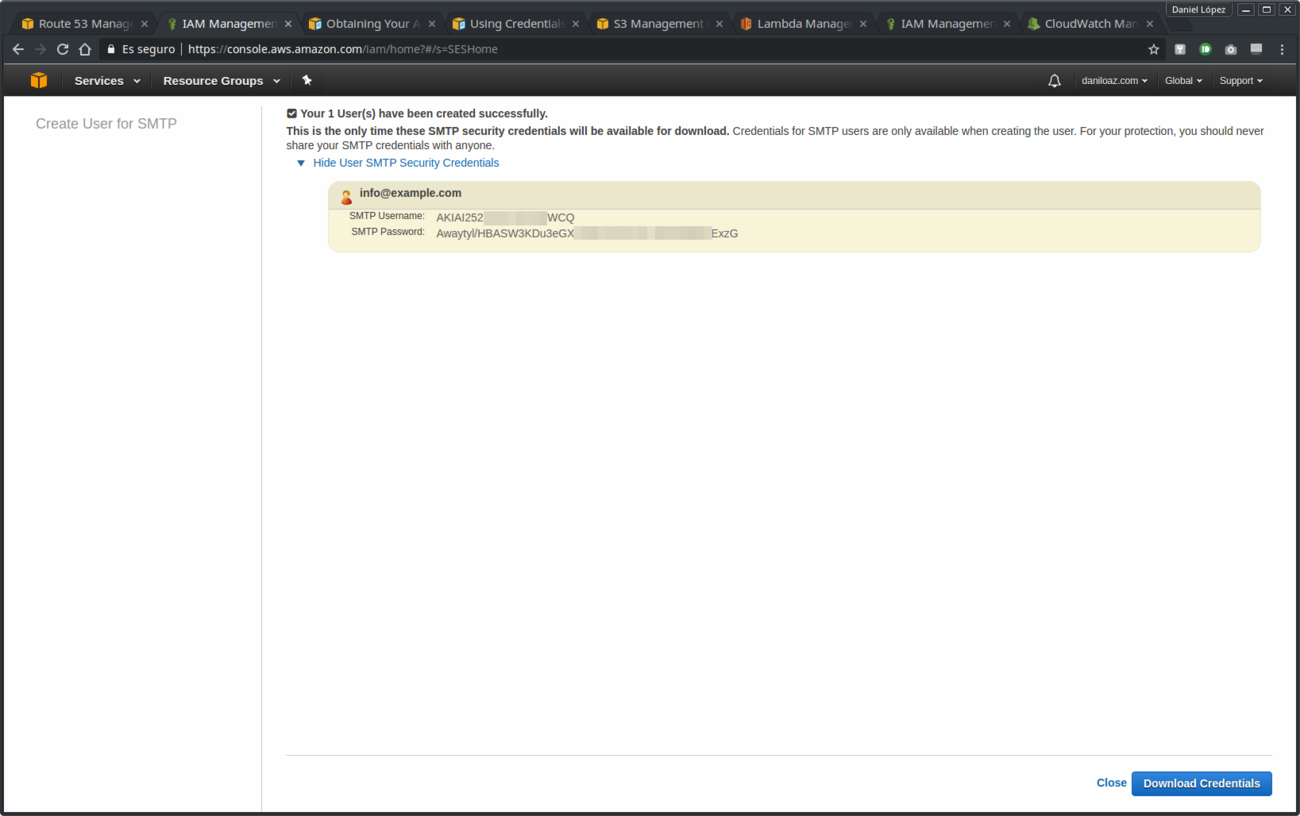The height and width of the screenshot is (816, 1300).
Task: Click the browser home icon
Action: click(x=85, y=48)
